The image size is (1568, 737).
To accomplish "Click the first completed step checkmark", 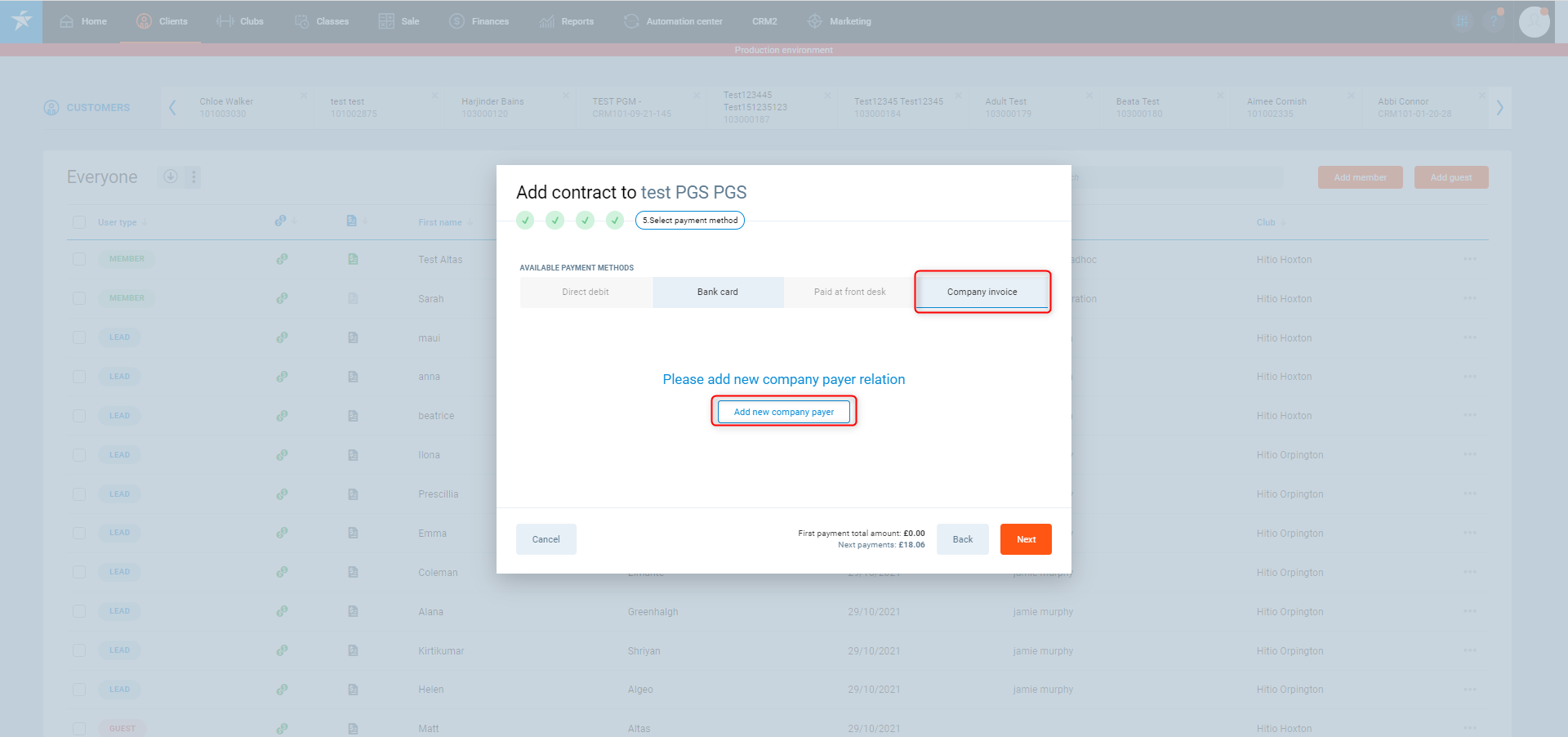I will click(x=525, y=221).
